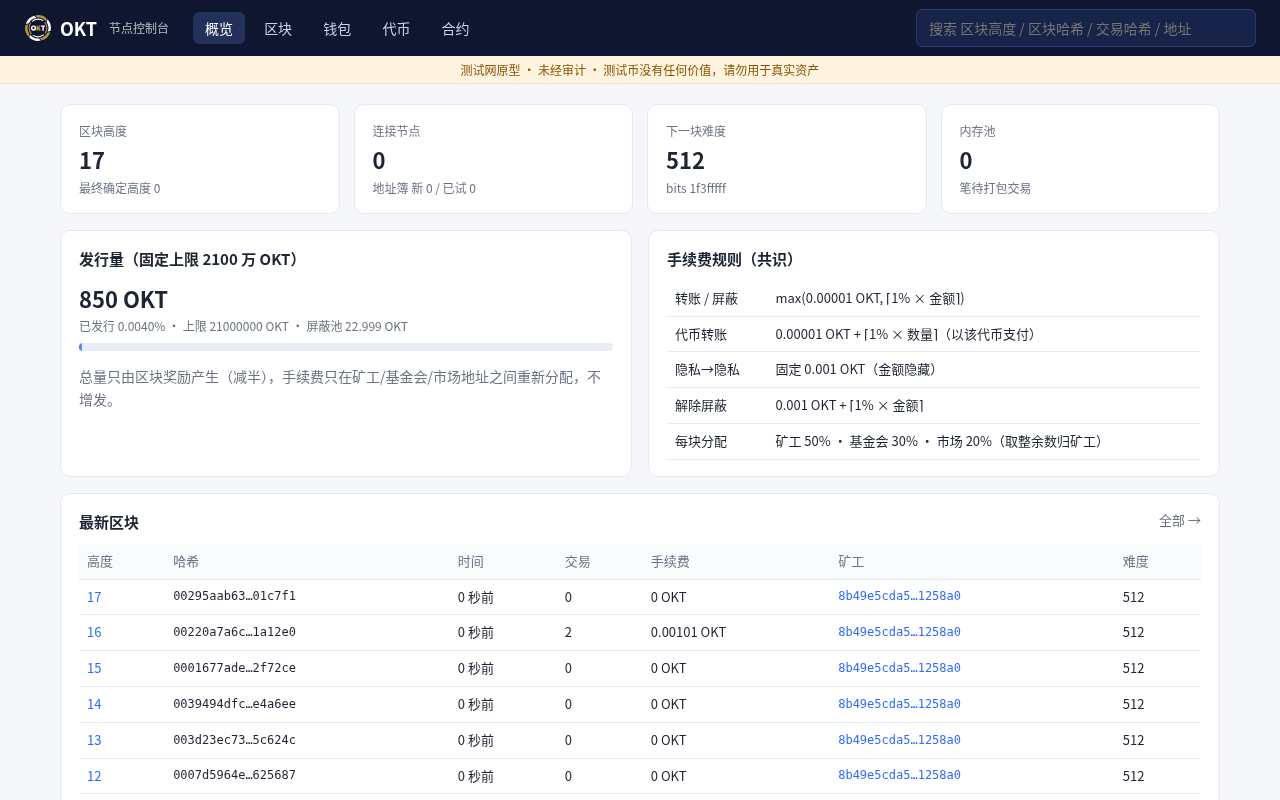This screenshot has width=1280, height=800.
Task: Go to the 代币 page
Action: click(396, 28)
